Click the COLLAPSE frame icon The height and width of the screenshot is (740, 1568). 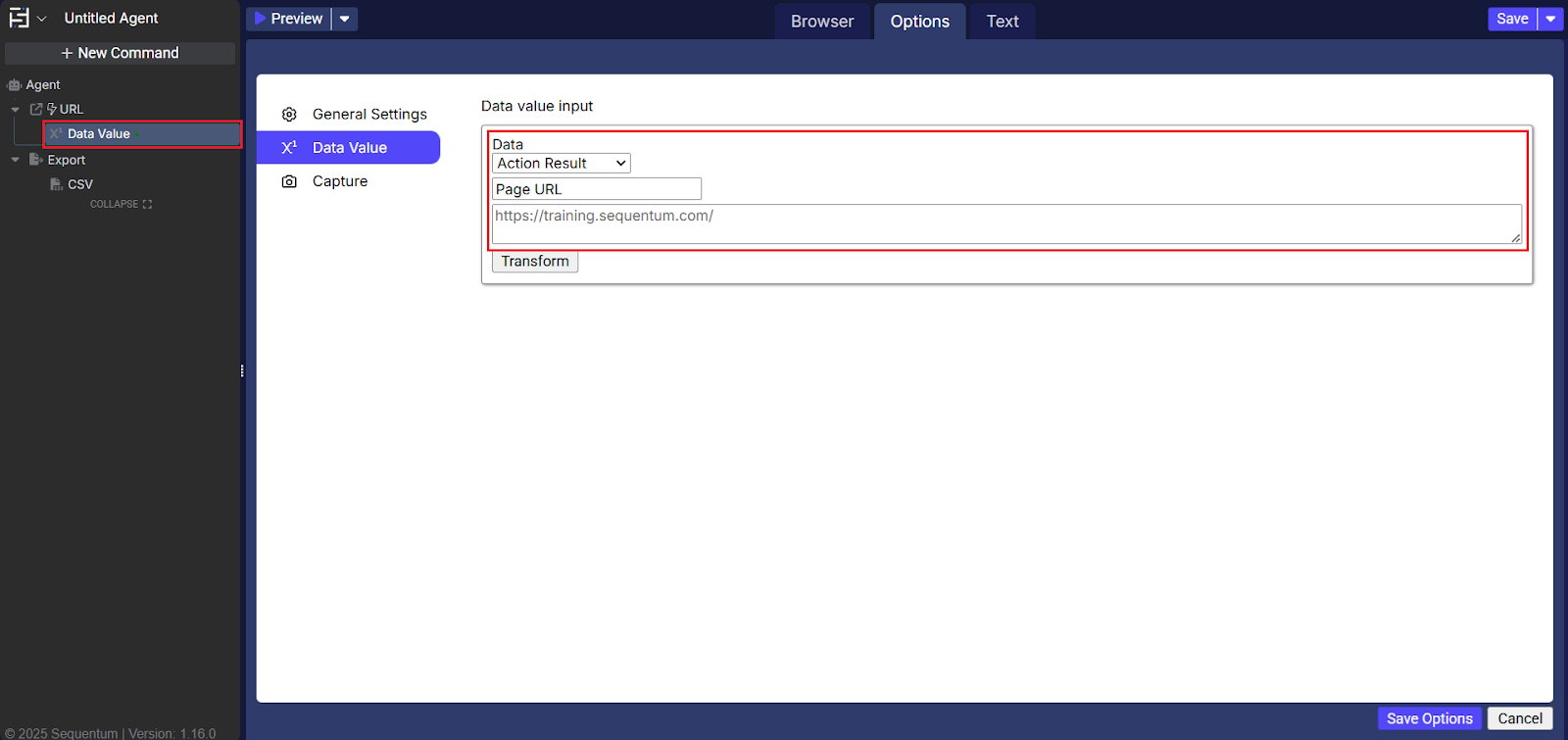pos(147,204)
